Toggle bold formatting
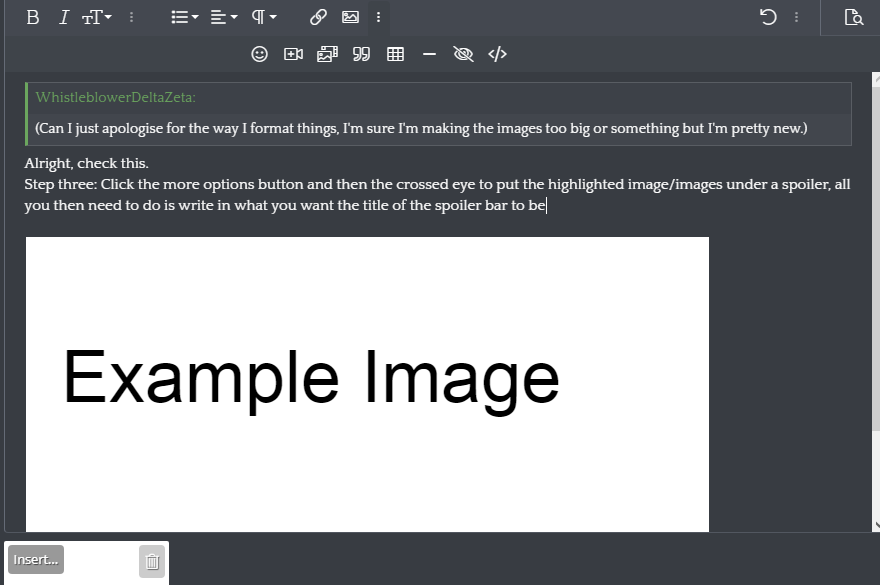 tap(33, 17)
